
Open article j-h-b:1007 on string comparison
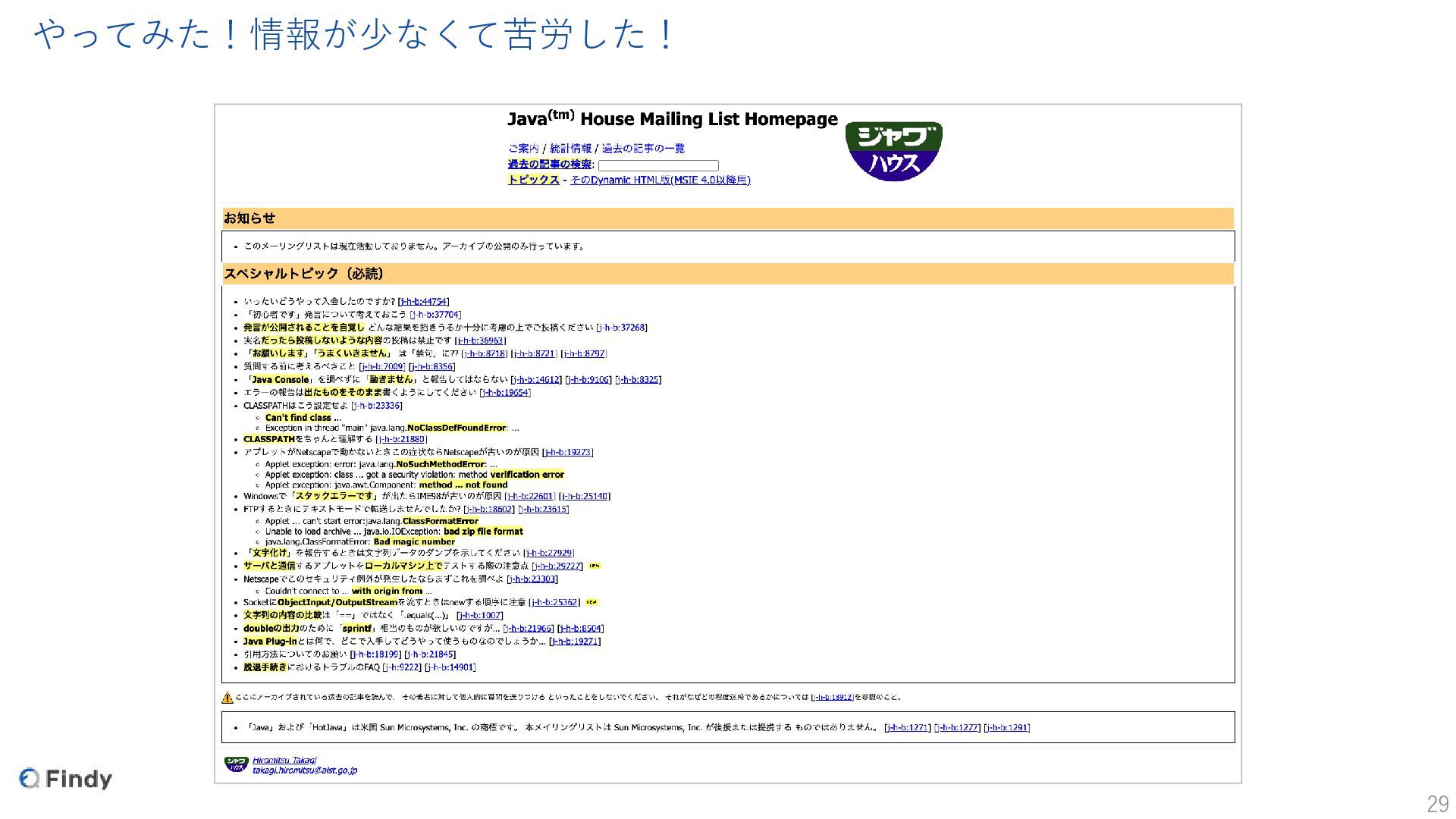479,615
